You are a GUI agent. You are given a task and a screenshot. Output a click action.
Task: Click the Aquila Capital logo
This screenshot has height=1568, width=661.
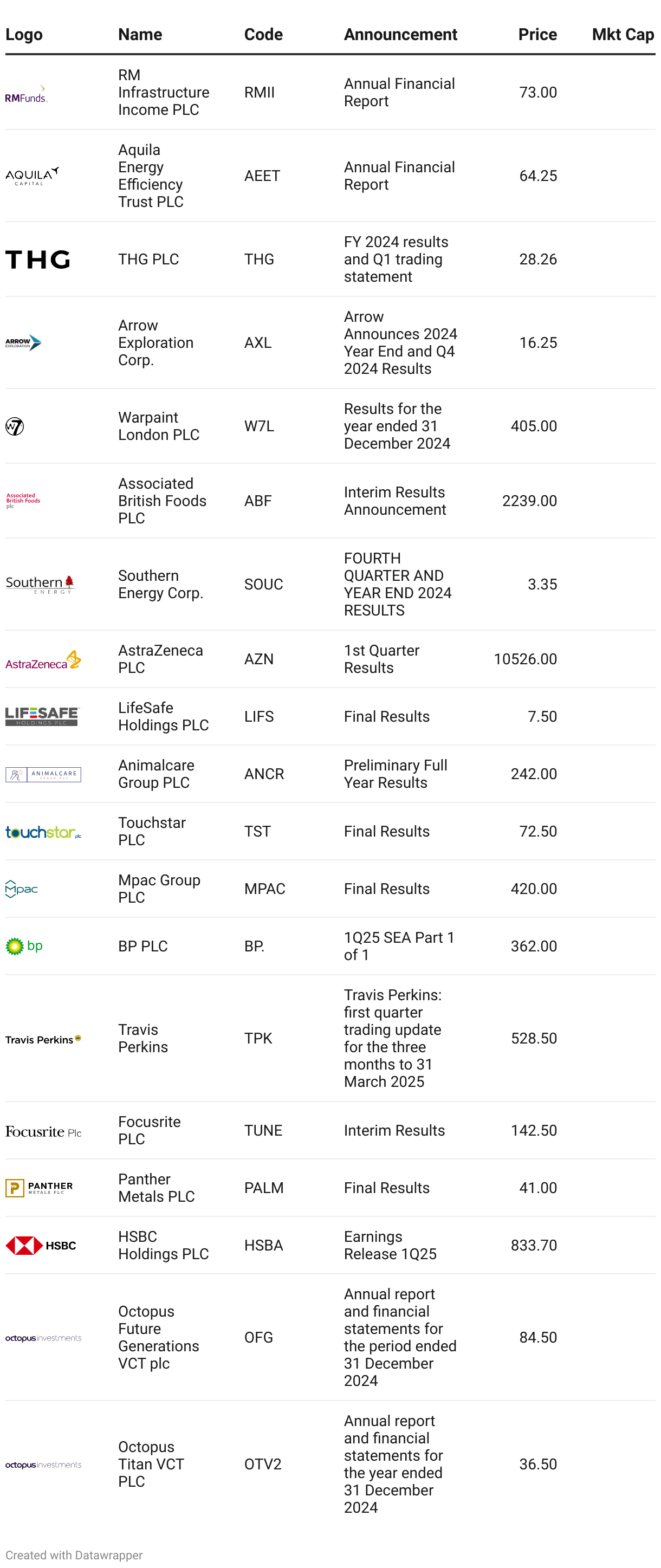click(33, 176)
